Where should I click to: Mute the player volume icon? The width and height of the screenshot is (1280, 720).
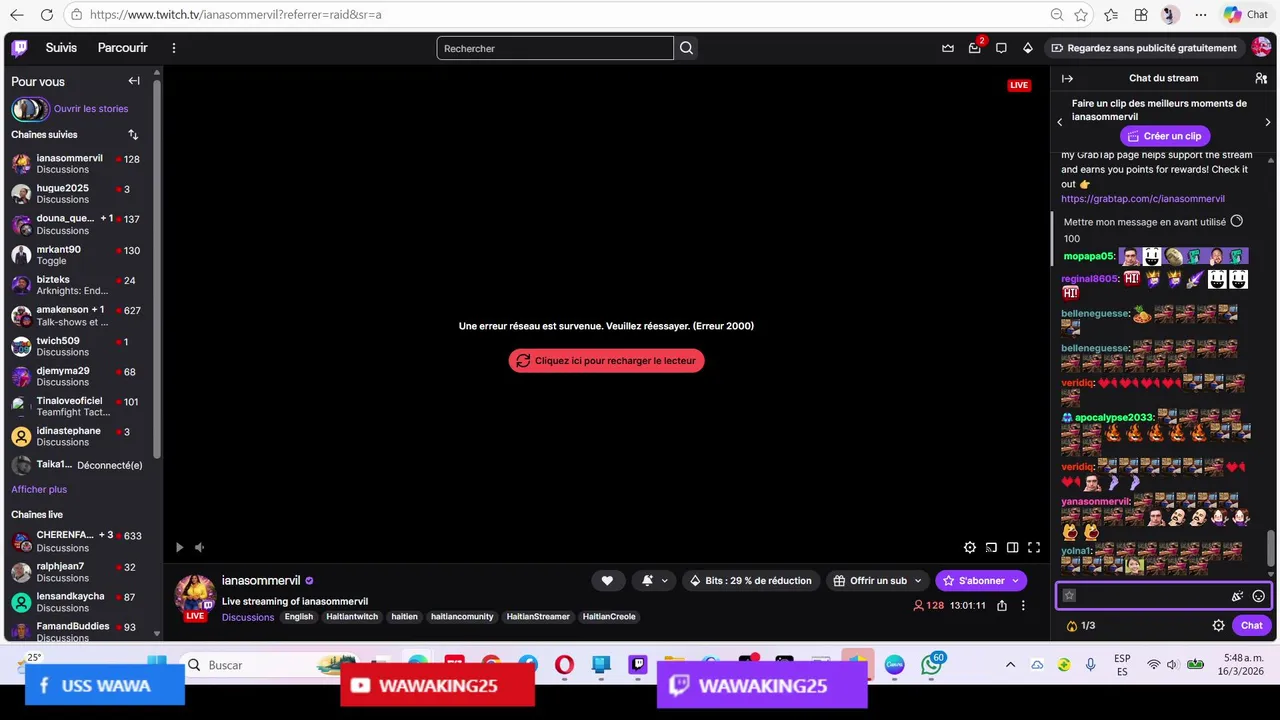pos(199,547)
